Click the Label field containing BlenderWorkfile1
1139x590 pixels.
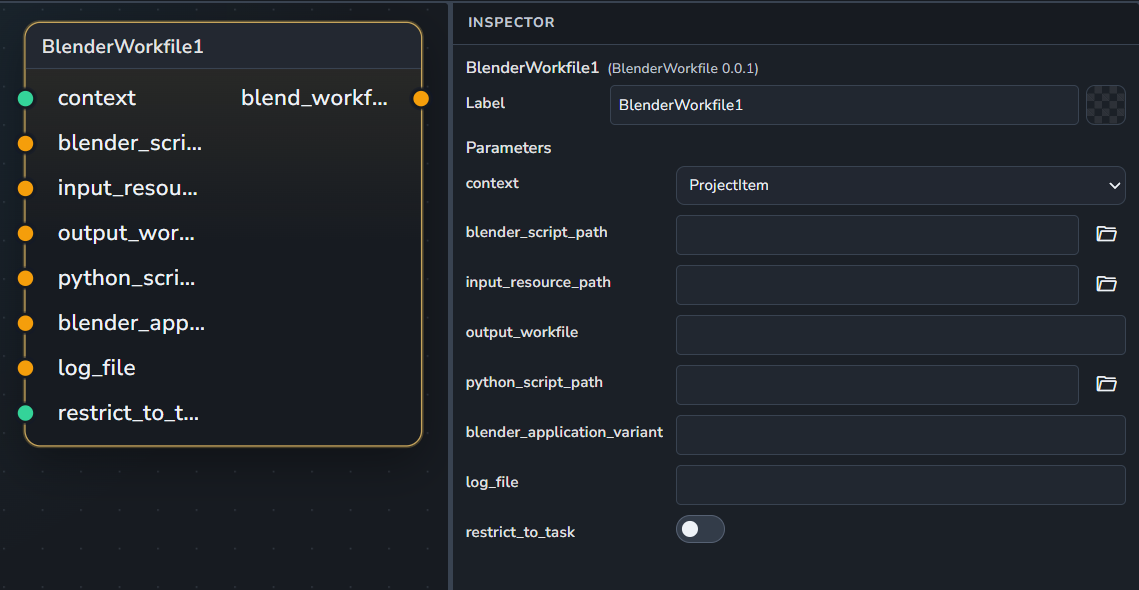(x=844, y=105)
